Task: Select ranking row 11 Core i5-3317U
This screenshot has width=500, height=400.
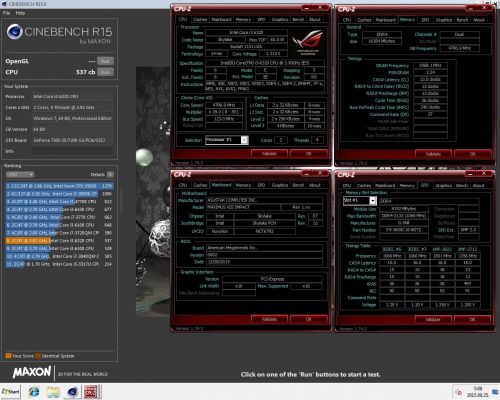Action: tap(59, 264)
